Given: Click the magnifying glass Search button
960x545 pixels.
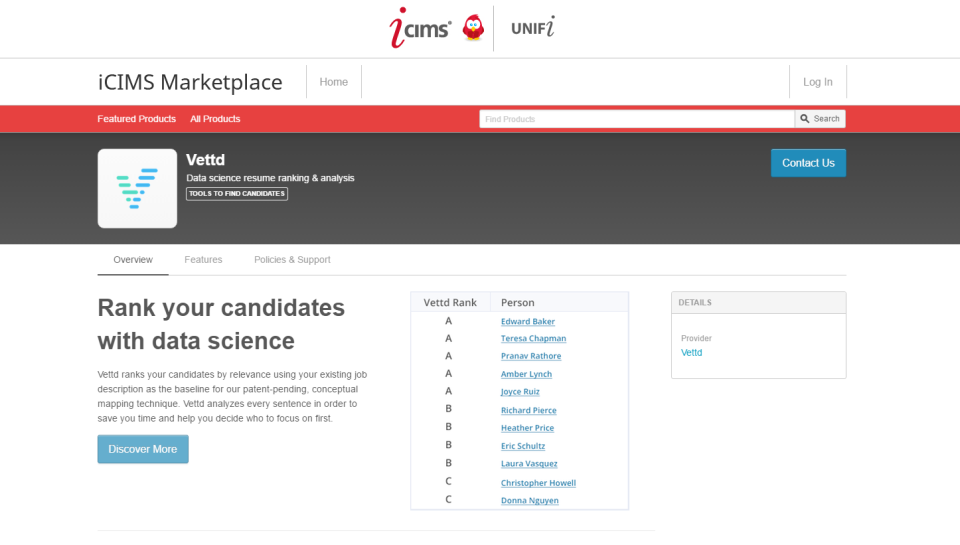Looking at the screenshot, I should (820, 119).
